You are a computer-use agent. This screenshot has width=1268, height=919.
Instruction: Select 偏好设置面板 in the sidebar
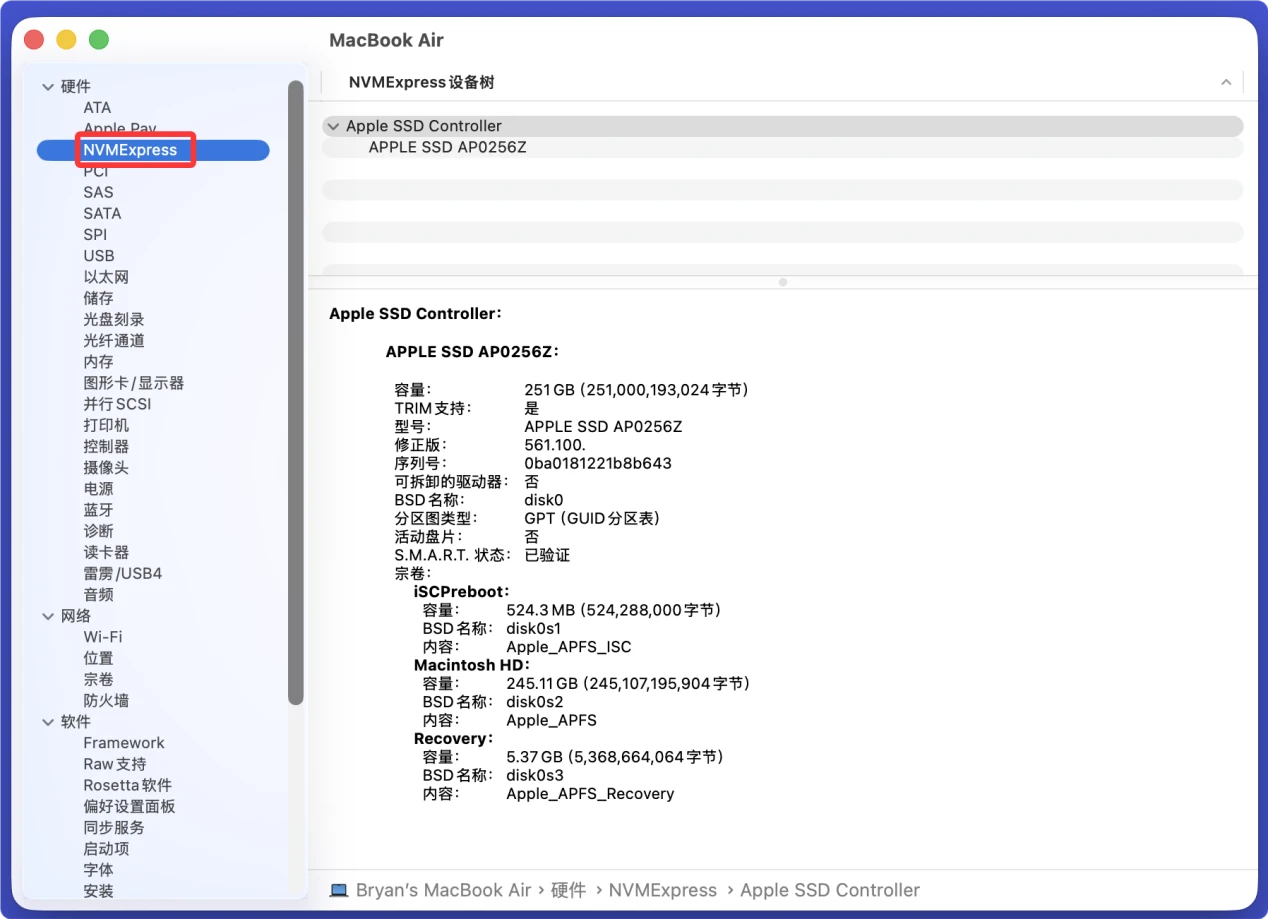point(129,806)
